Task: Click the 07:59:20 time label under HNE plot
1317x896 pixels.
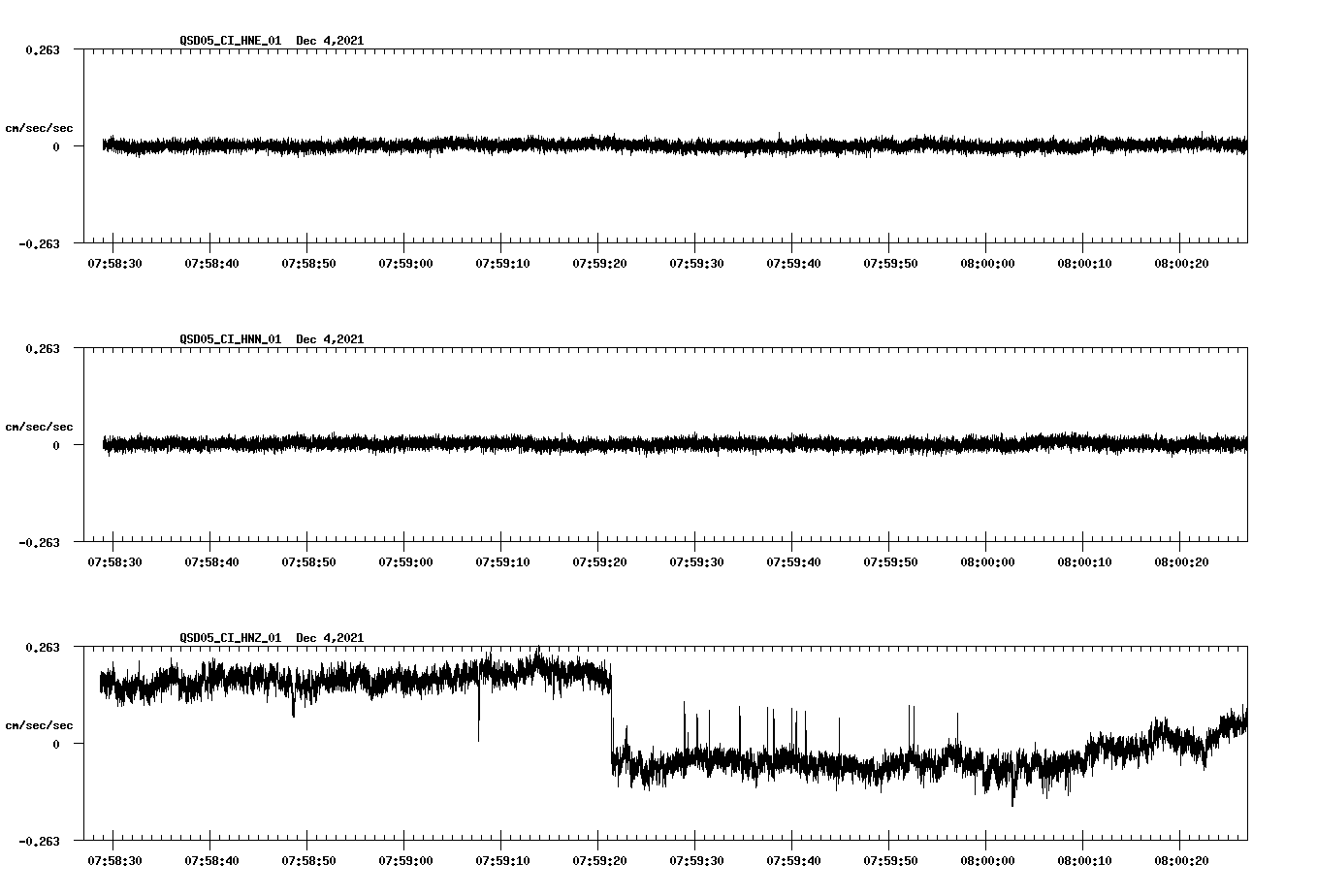Action: coord(599,264)
